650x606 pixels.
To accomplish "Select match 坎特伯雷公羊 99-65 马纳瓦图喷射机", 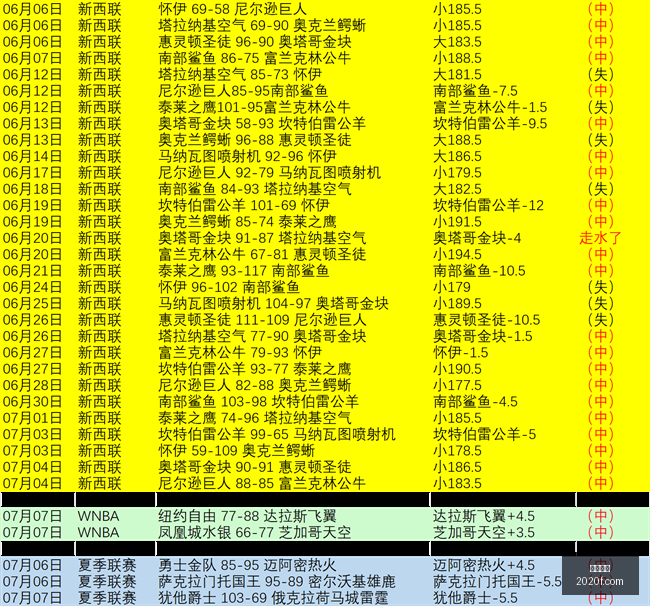I will (277, 434).
